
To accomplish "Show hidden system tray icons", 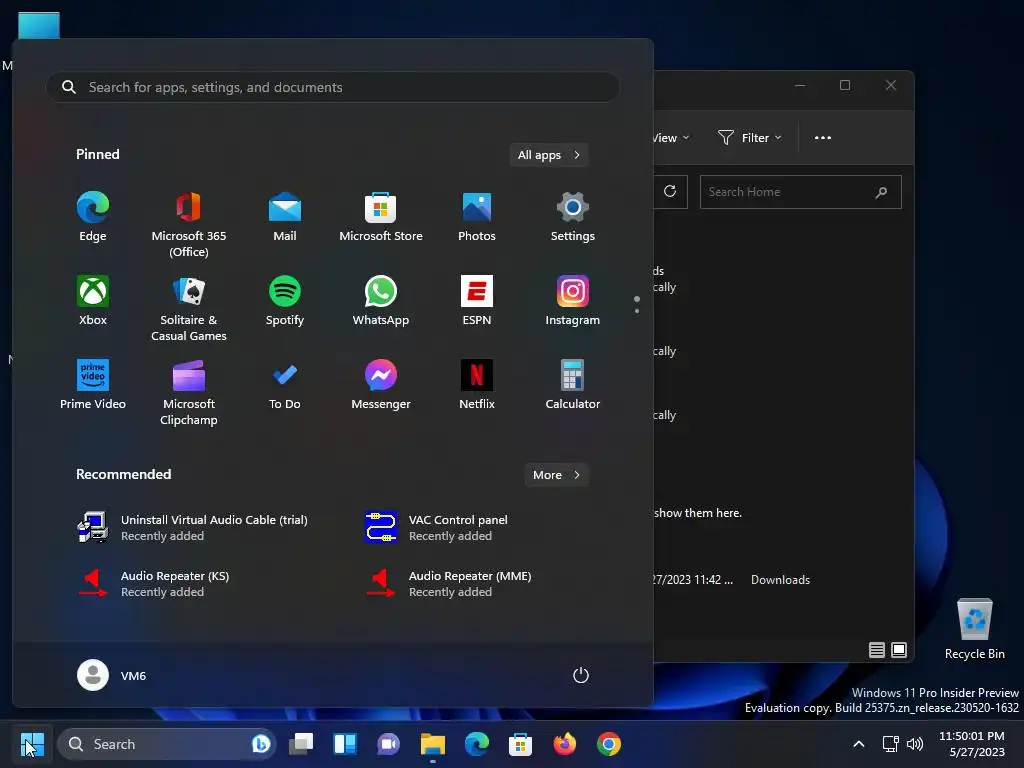I will [859, 744].
